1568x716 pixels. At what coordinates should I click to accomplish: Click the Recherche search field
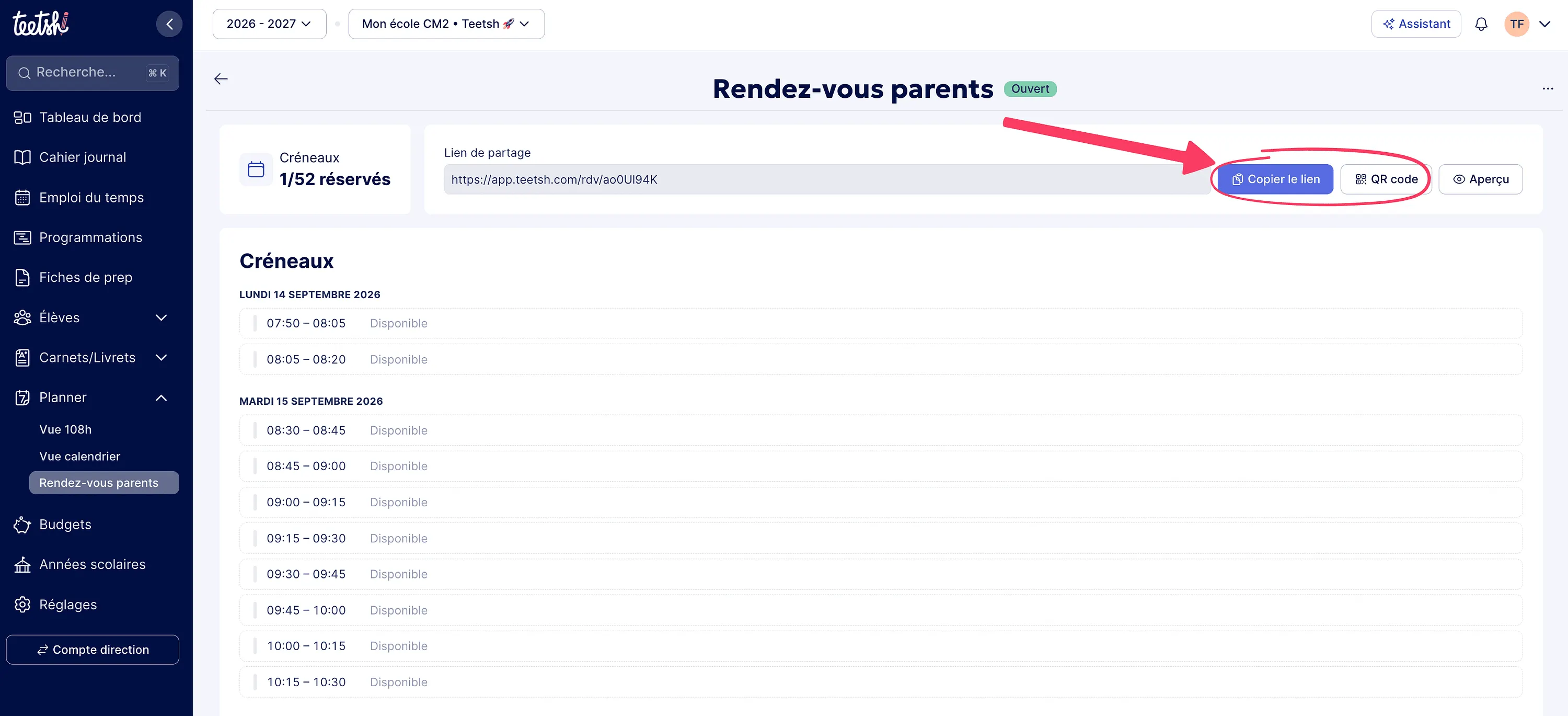93,73
